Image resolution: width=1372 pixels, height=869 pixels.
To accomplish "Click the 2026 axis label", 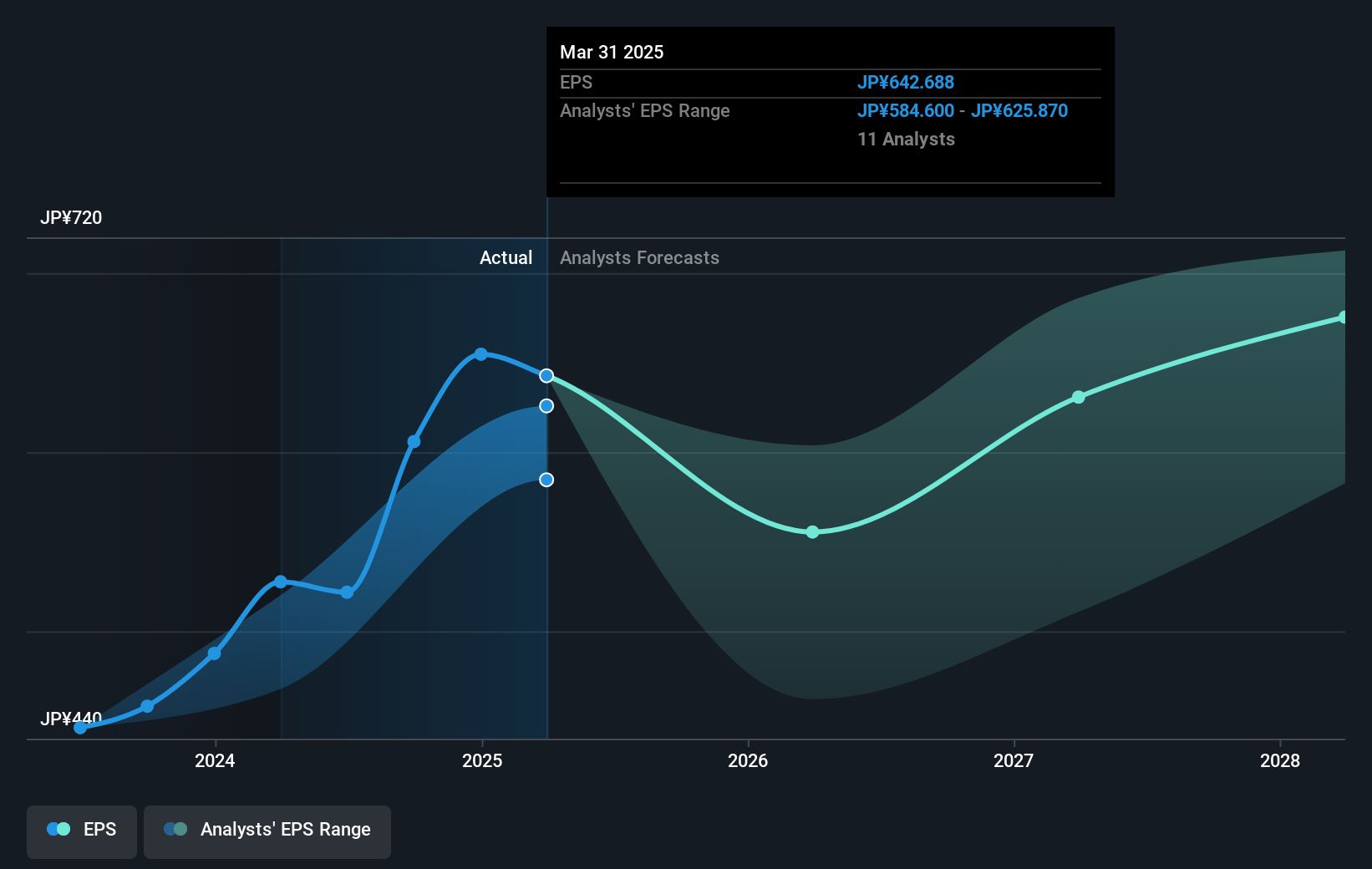I will 748,760.
